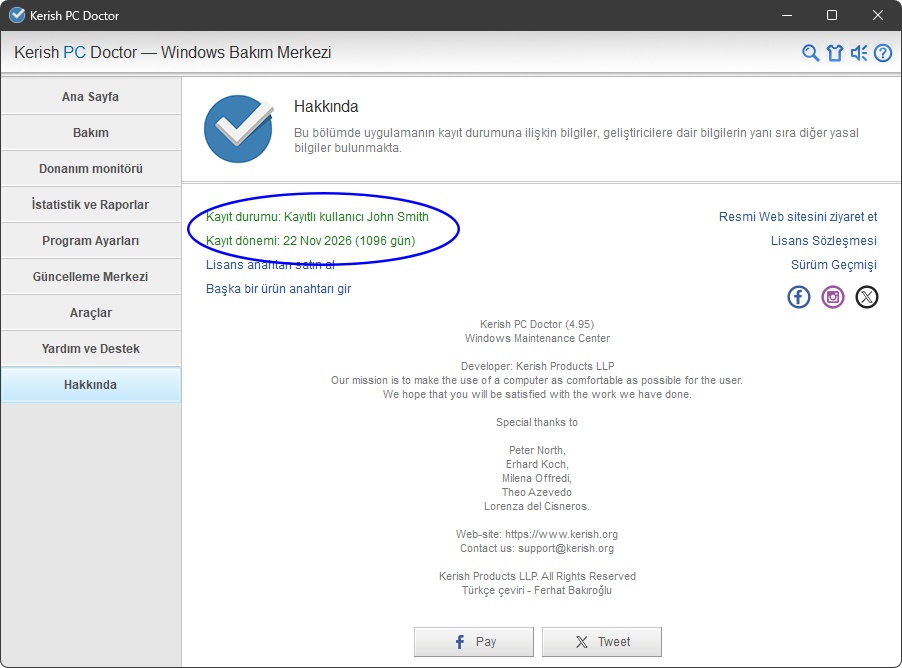Viewport: 902px width, 668px height.
Task: Visit Resmi Web sitesini ziyaret et link
Action: pos(797,217)
